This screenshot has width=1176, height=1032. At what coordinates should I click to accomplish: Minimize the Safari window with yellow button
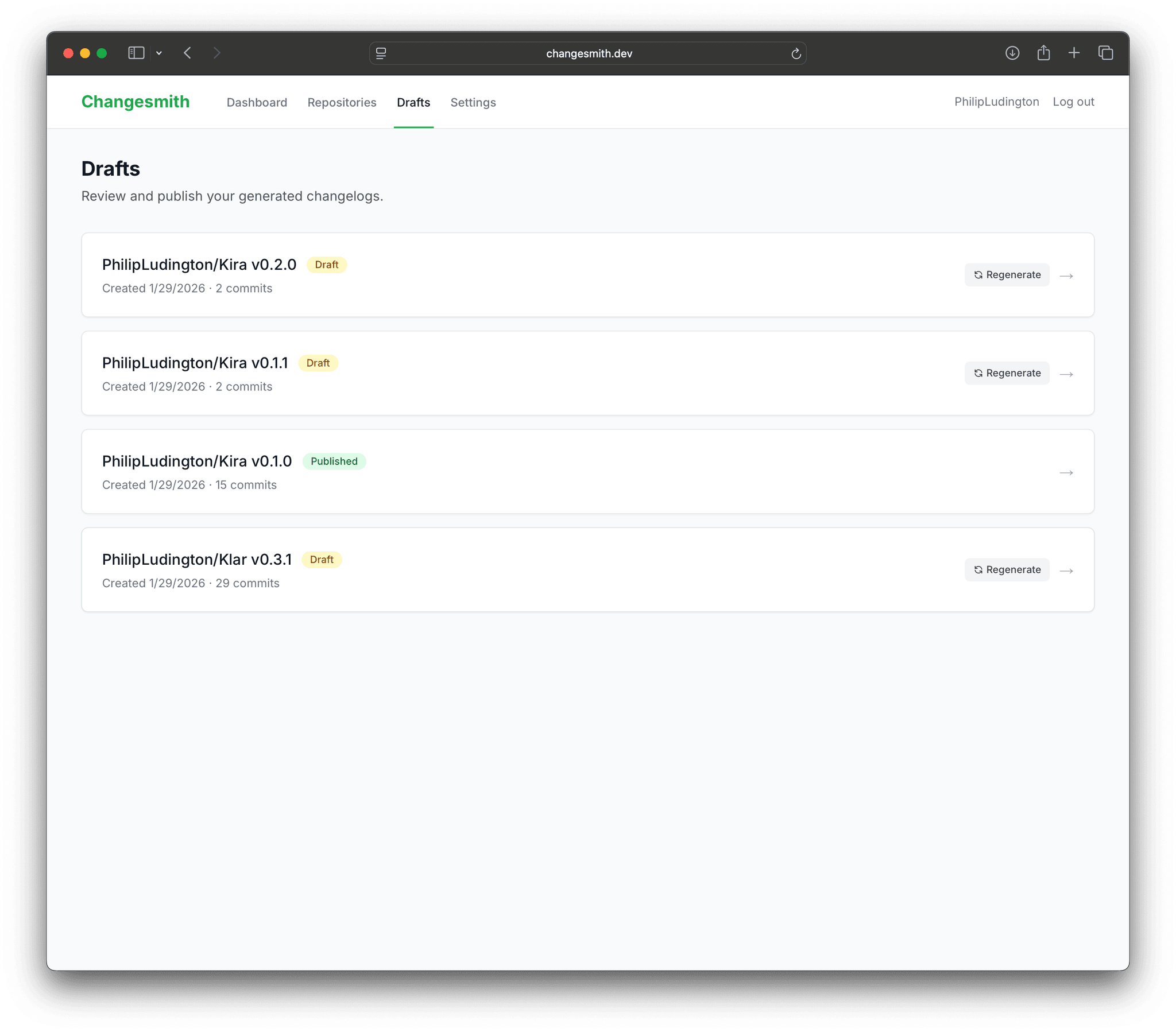click(x=85, y=53)
